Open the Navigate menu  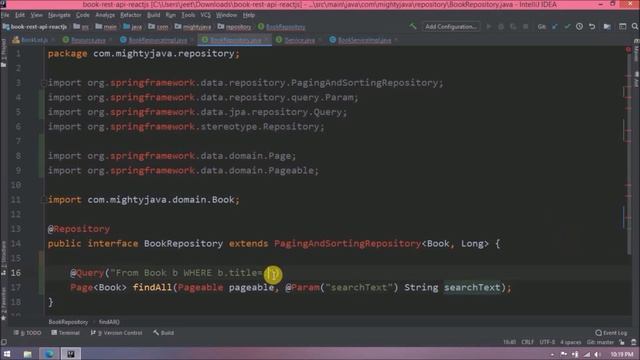pyautogui.click(x=59, y=15)
